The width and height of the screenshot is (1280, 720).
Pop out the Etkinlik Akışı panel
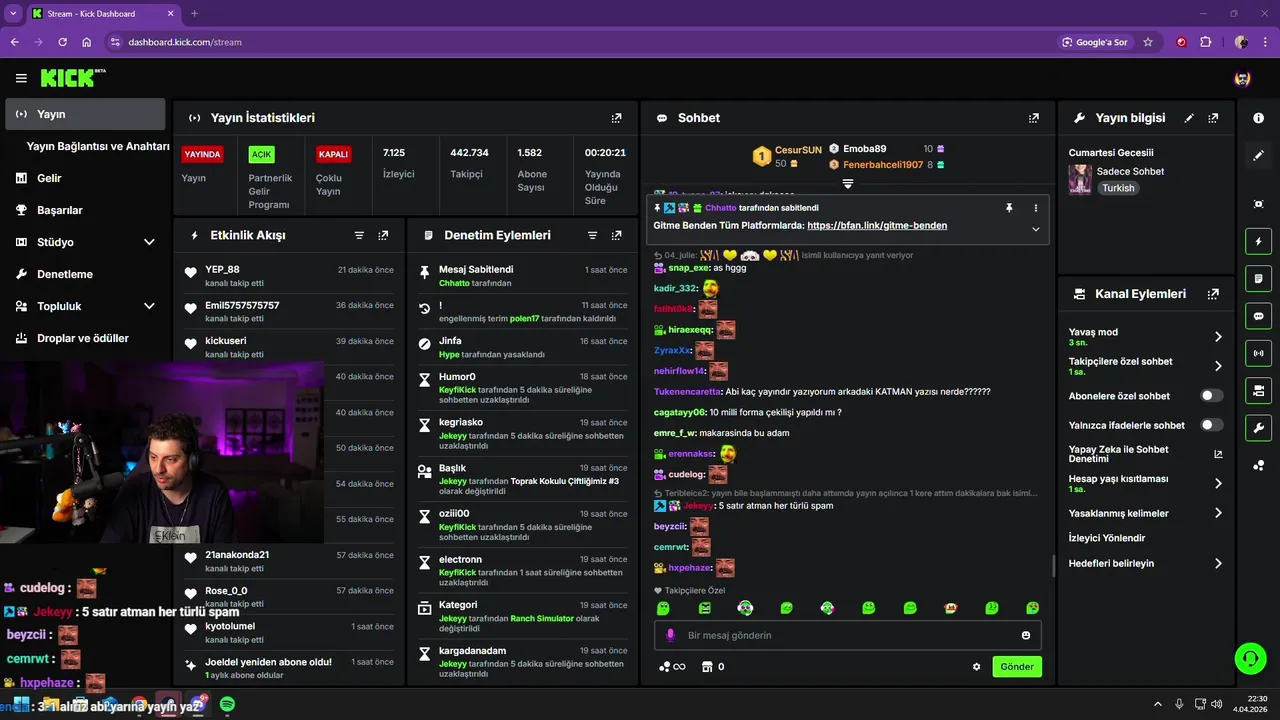[383, 236]
